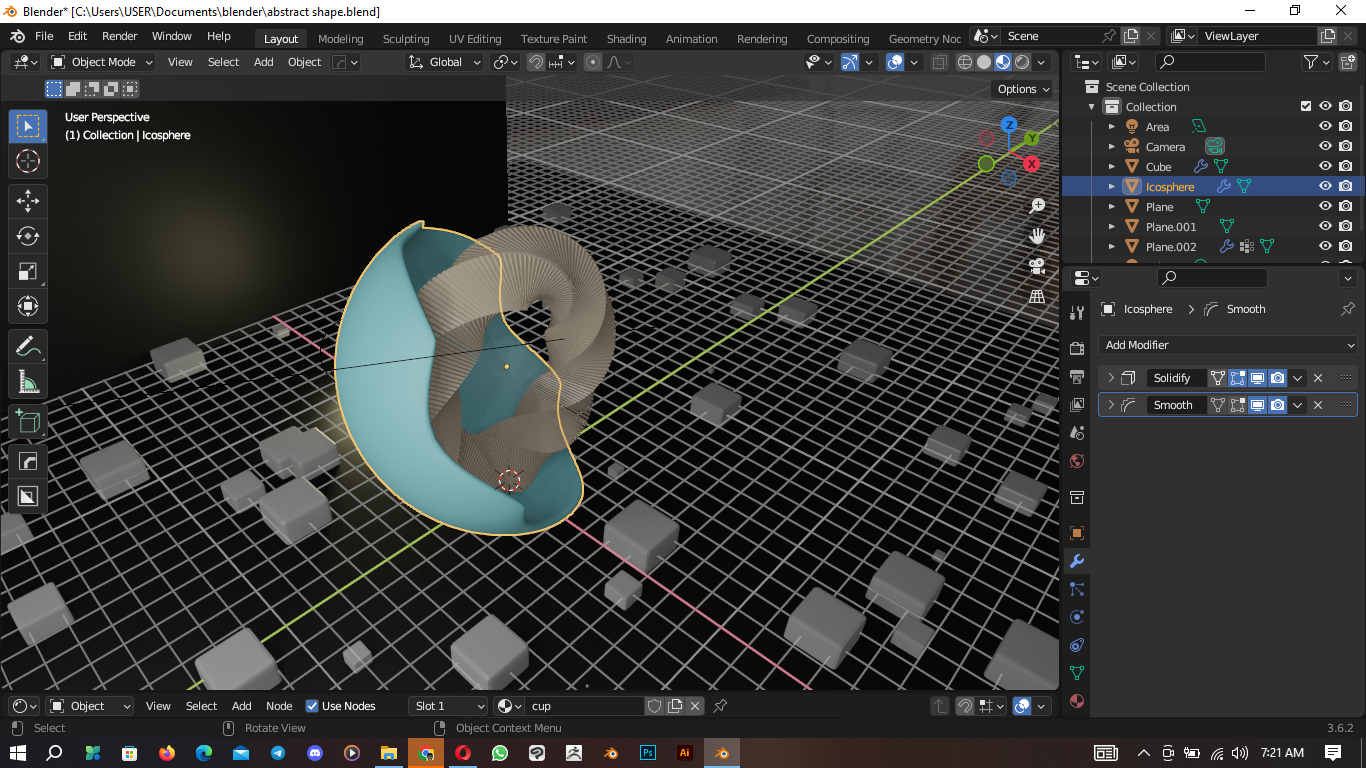Activate the Cursor tool

point(28,161)
